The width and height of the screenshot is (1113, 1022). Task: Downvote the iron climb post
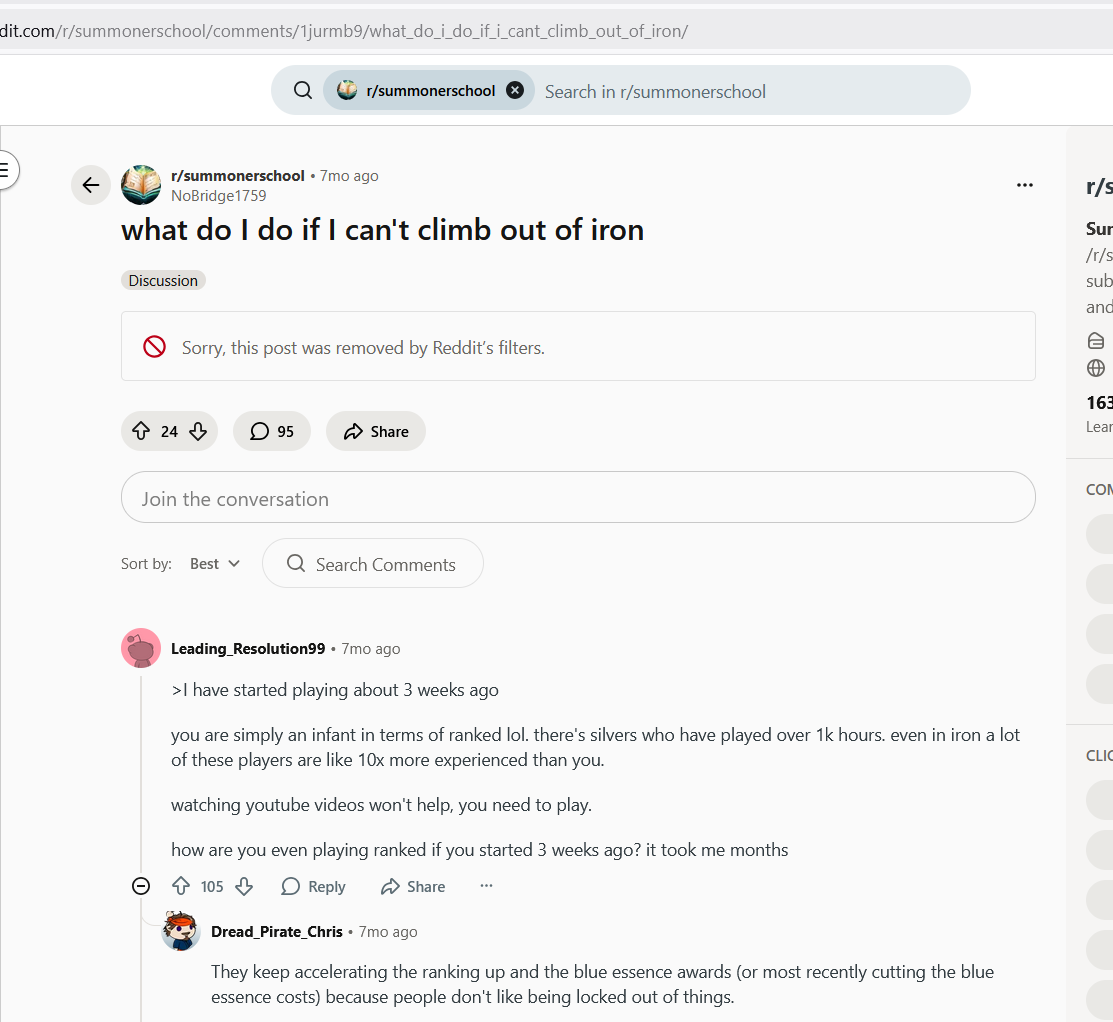click(x=198, y=431)
